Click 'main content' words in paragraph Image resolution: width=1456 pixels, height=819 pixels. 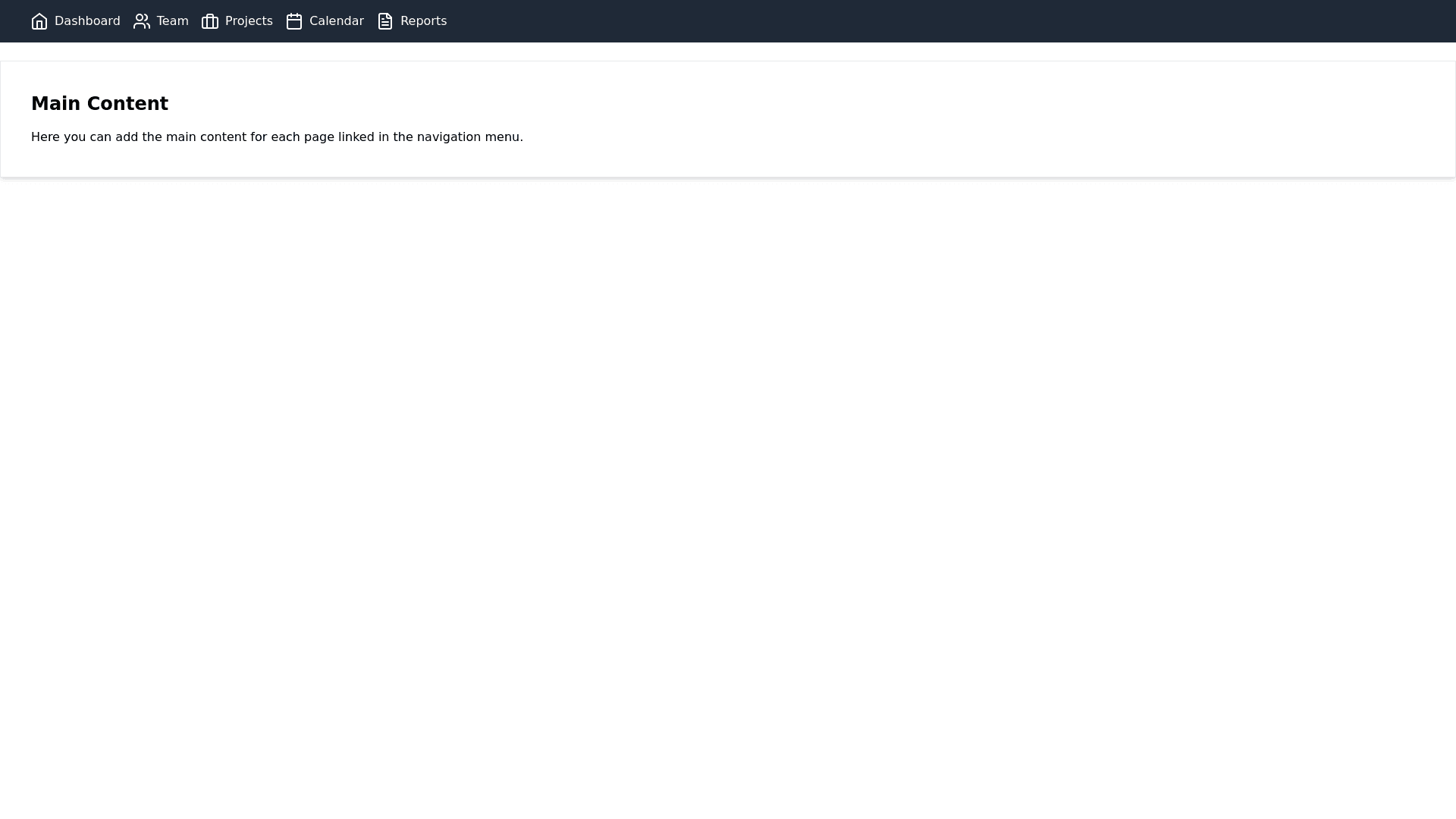pos(206,137)
